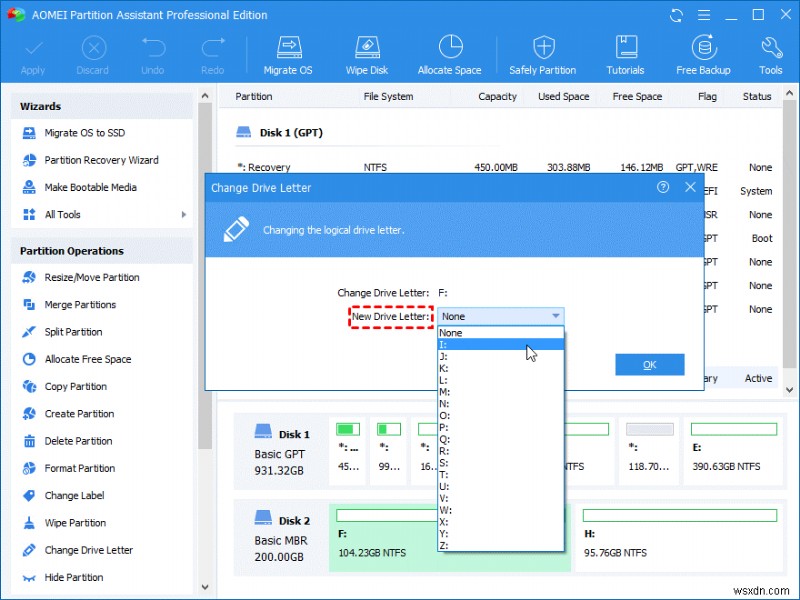Sort partitions by the Capacity column header
This screenshot has width=800, height=600.
coord(497,96)
